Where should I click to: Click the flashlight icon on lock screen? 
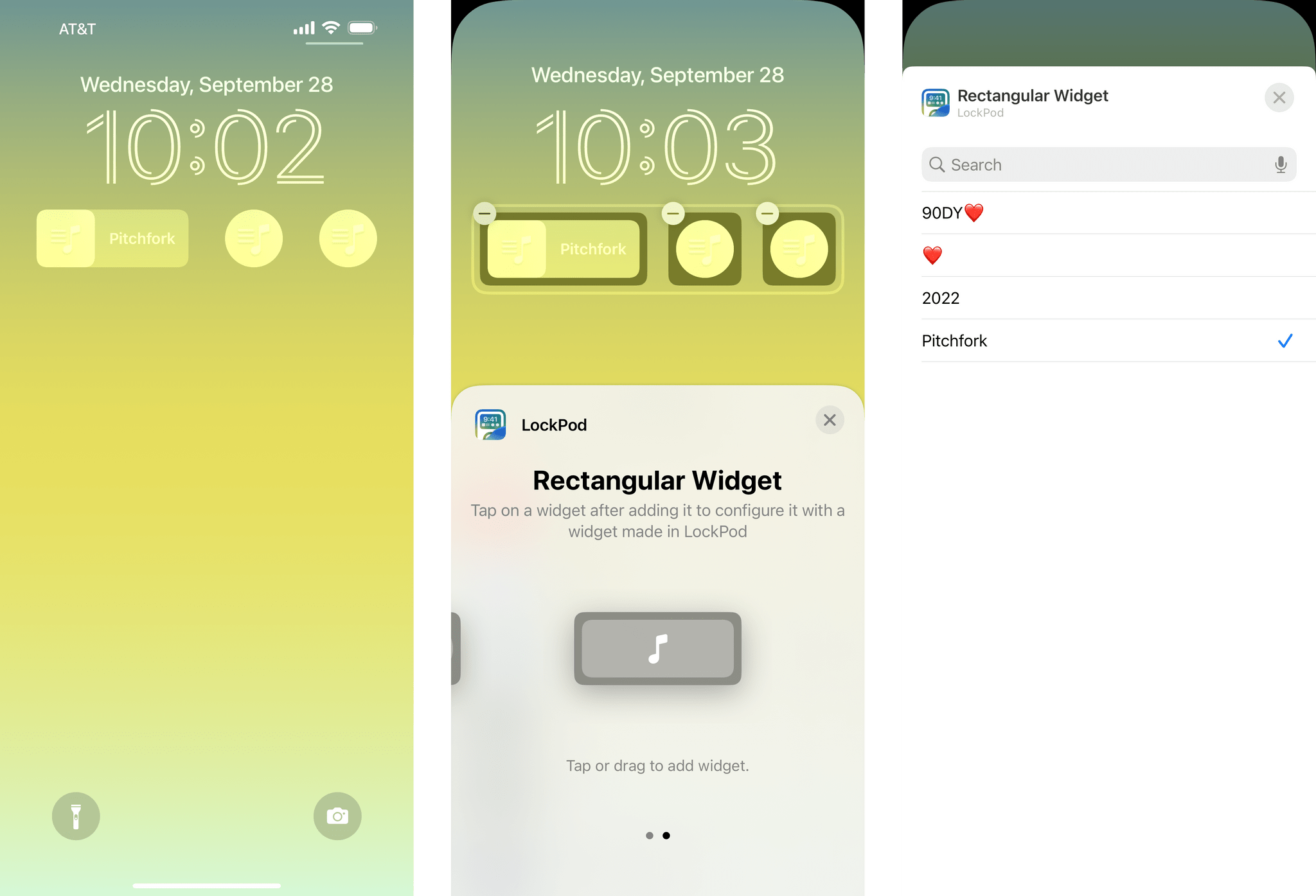[x=75, y=815]
